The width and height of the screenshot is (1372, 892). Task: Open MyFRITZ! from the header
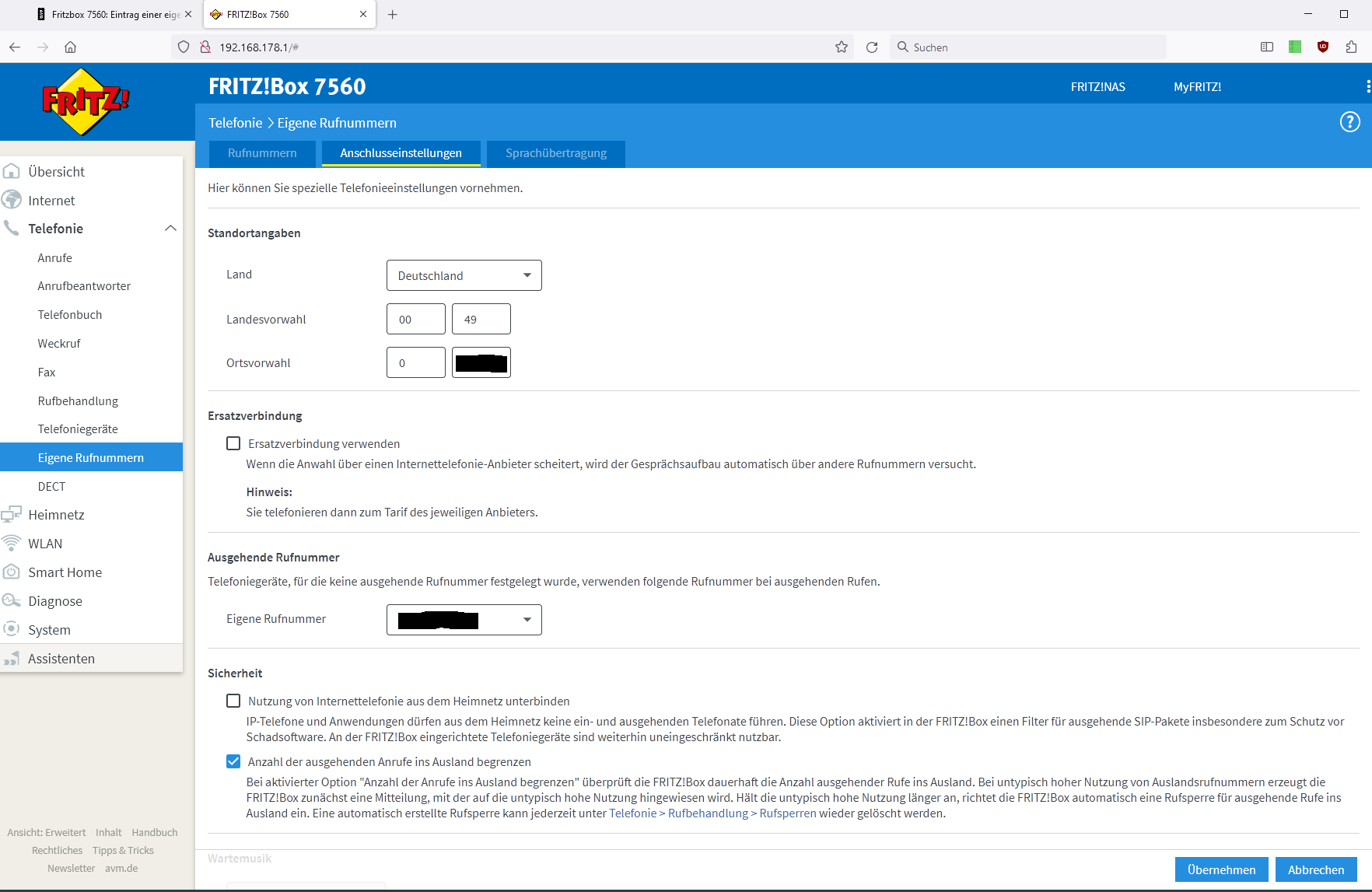1197,87
